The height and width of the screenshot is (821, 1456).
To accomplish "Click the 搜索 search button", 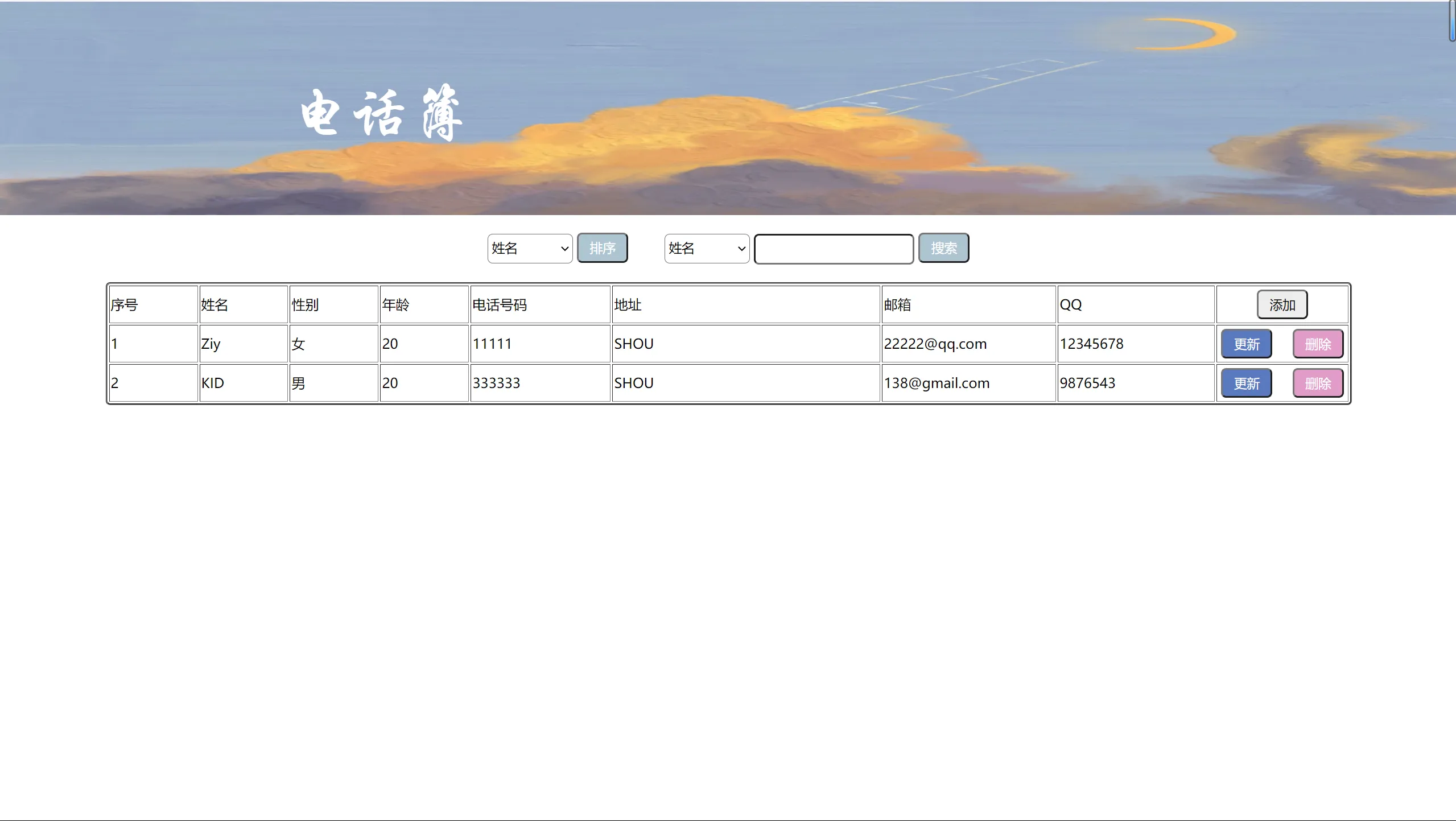I will (x=943, y=248).
